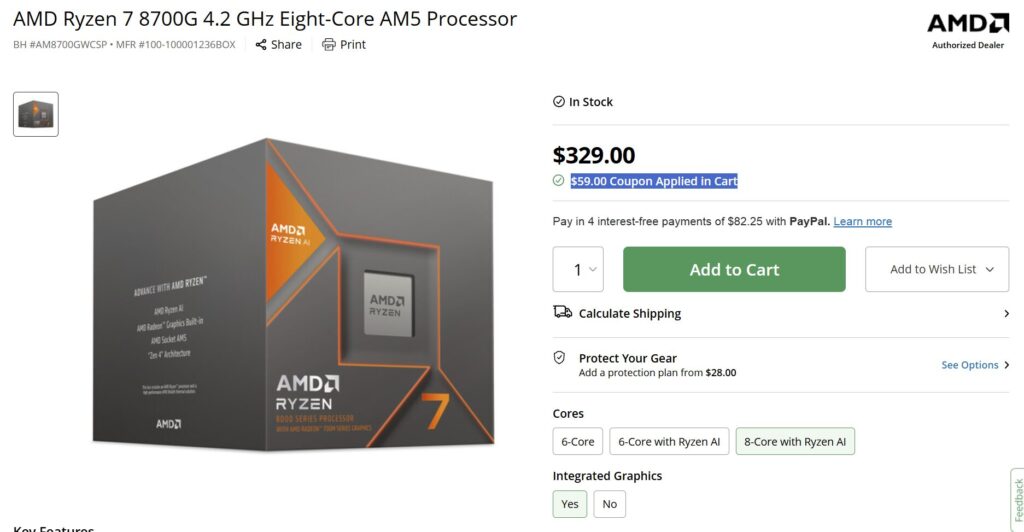Select the 6-Core option
The height and width of the screenshot is (532, 1024).
pos(578,441)
